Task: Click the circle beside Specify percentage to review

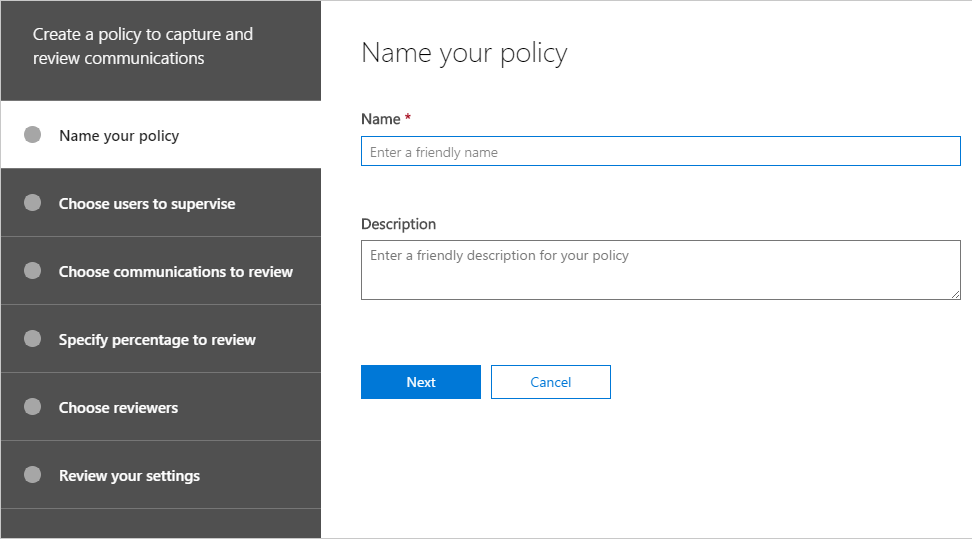Action: (32, 339)
